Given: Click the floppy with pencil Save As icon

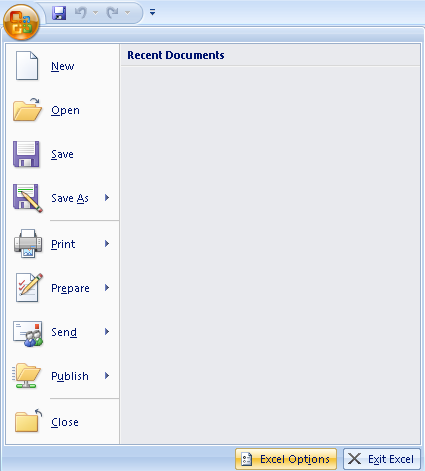Looking at the screenshot, I should click(28, 198).
